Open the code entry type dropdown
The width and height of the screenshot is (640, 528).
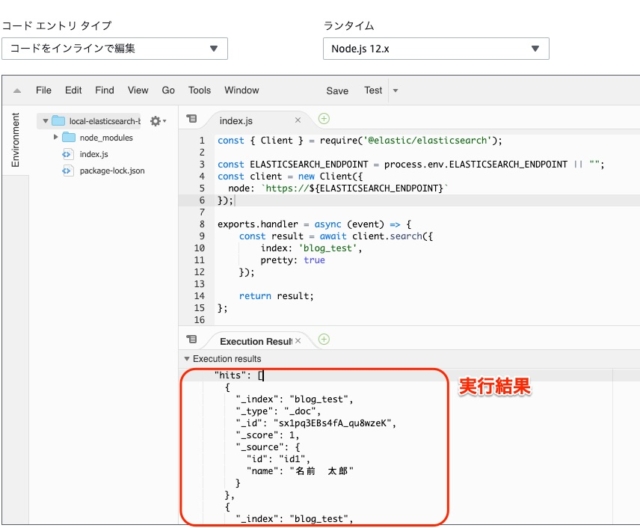point(114,49)
